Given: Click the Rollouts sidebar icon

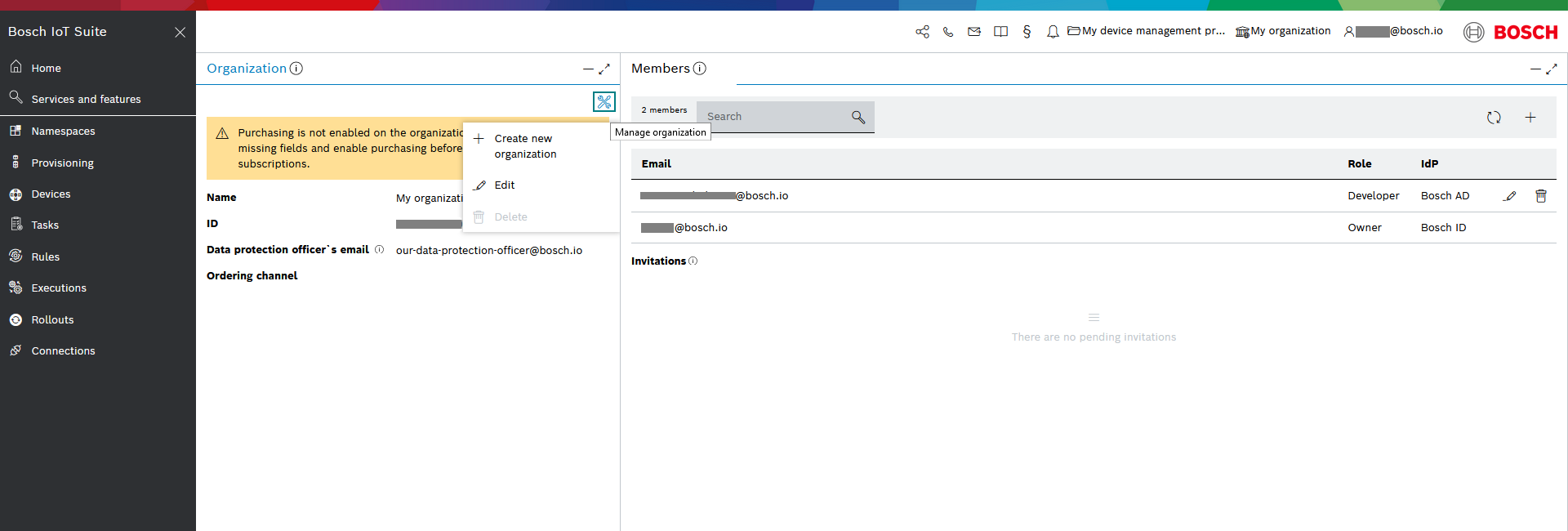Looking at the screenshot, I should point(16,319).
